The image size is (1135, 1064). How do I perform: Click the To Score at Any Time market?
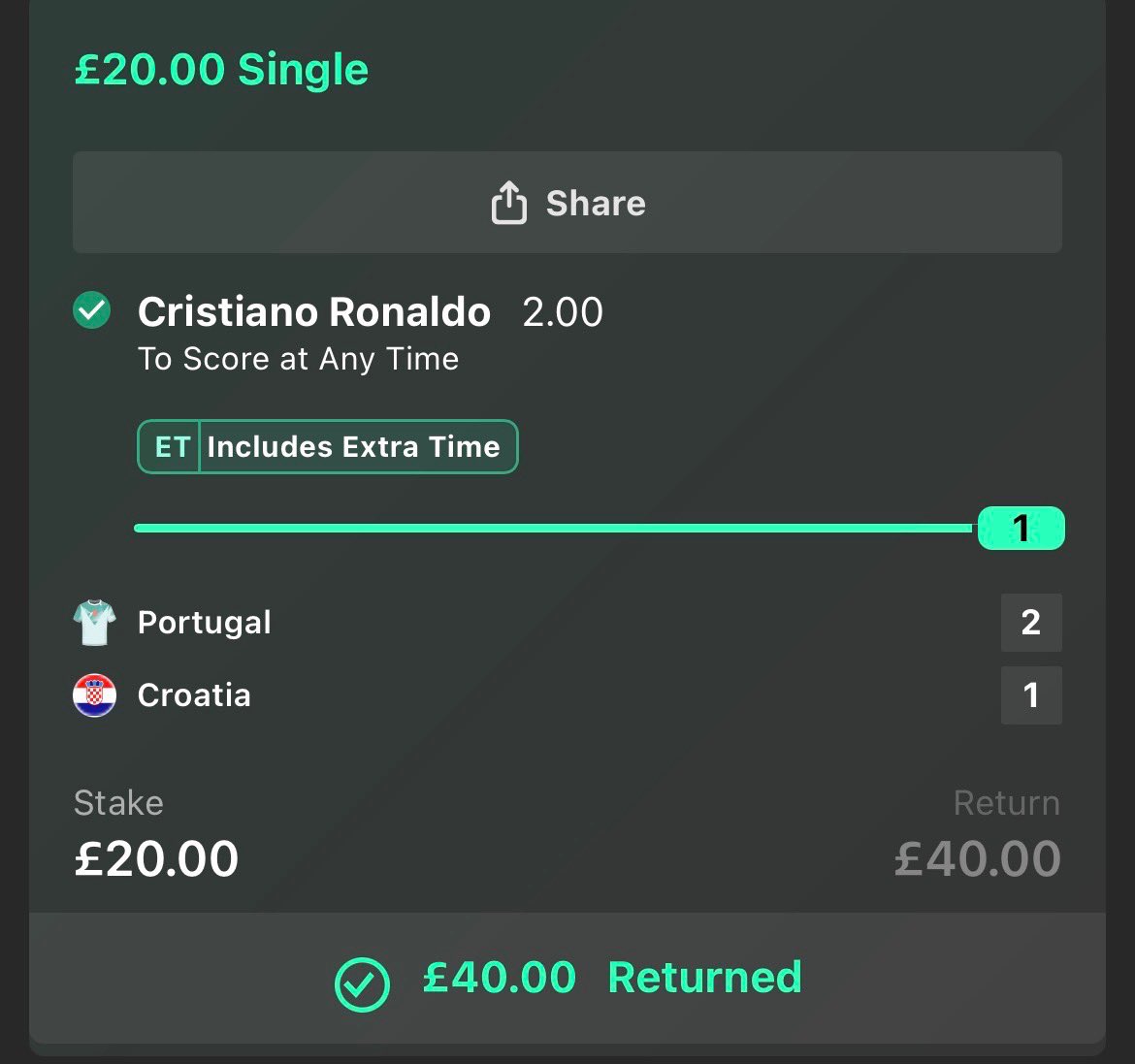(298, 359)
